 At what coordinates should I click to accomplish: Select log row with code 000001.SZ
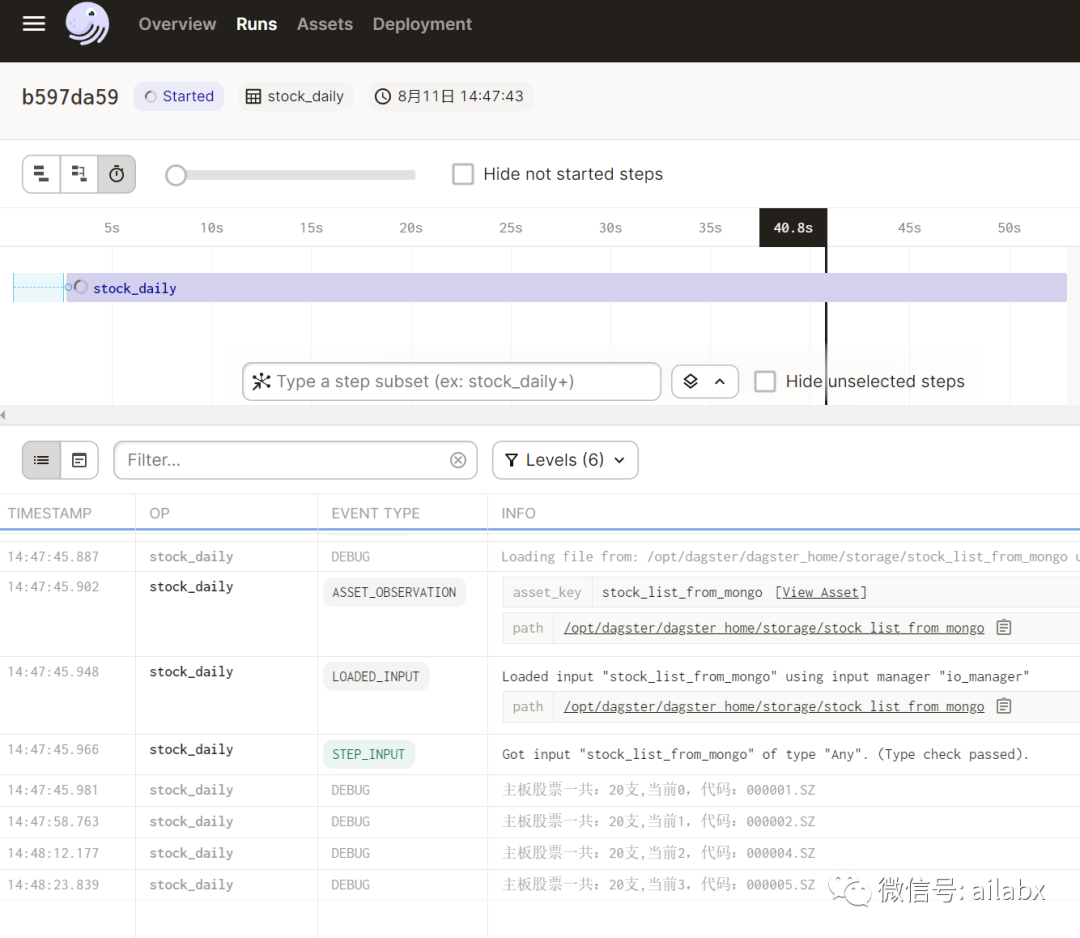tap(540, 790)
